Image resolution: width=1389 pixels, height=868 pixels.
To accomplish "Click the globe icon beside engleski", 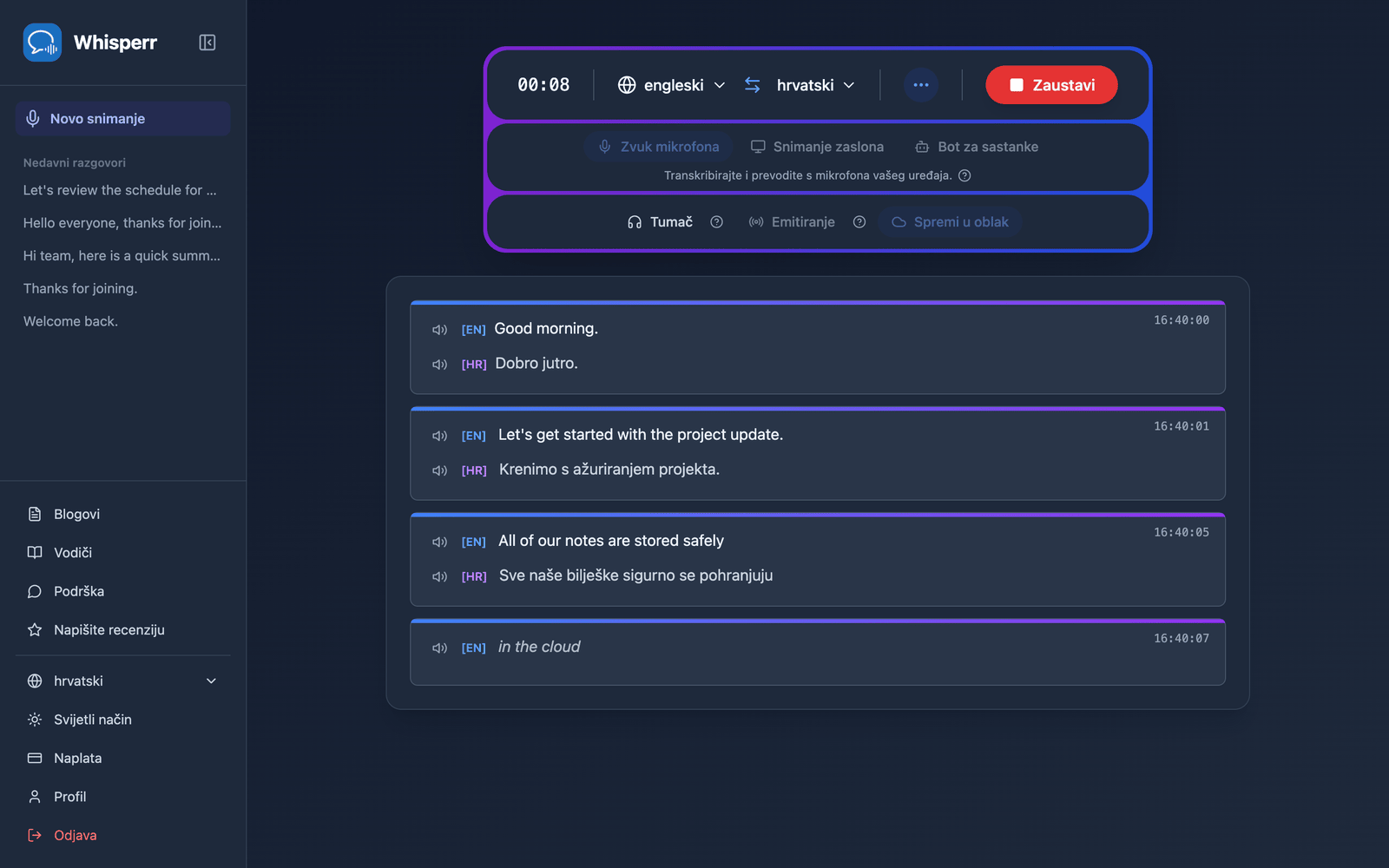I will pyautogui.click(x=627, y=85).
